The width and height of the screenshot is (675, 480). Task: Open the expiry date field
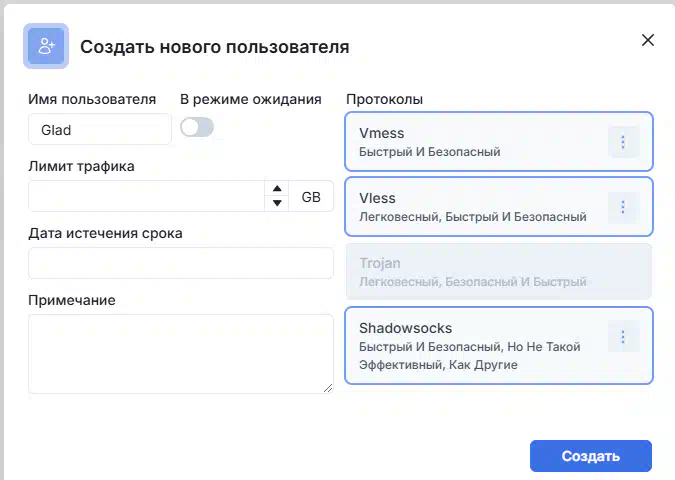pos(181,263)
